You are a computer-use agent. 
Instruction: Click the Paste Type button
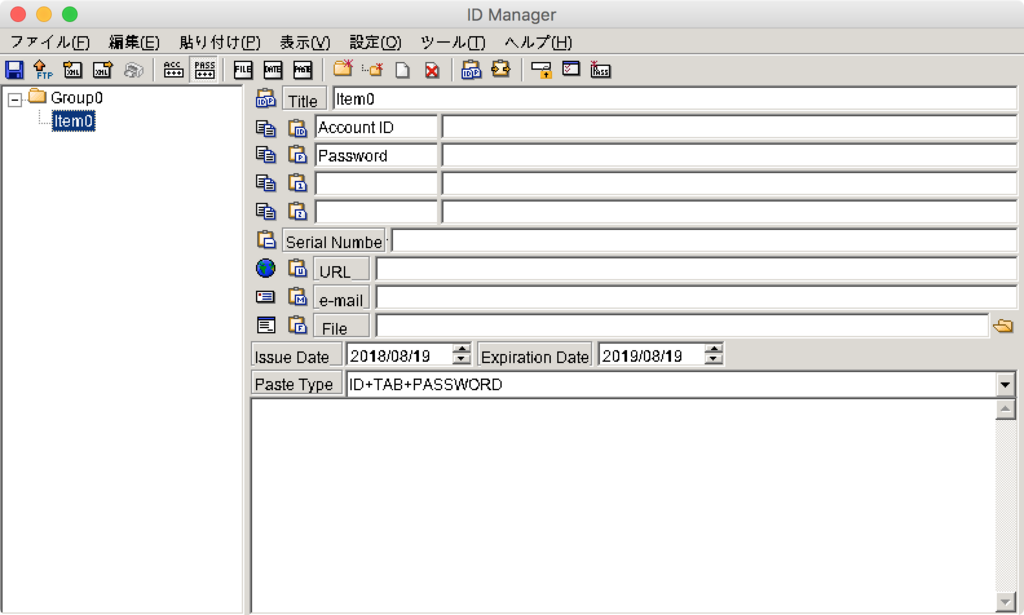click(x=296, y=384)
